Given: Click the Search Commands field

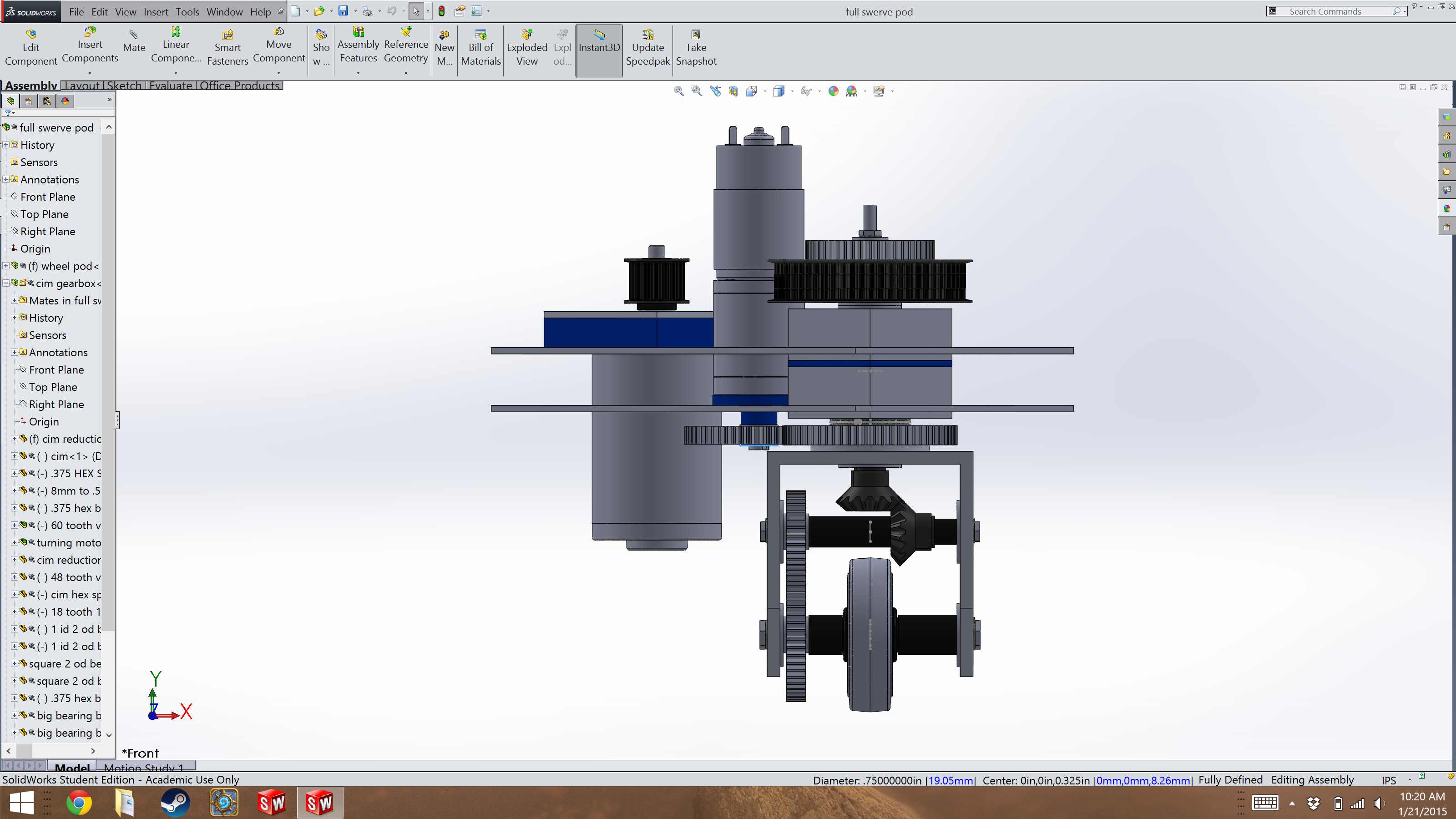Looking at the screenshot, I should point(1337,11).
